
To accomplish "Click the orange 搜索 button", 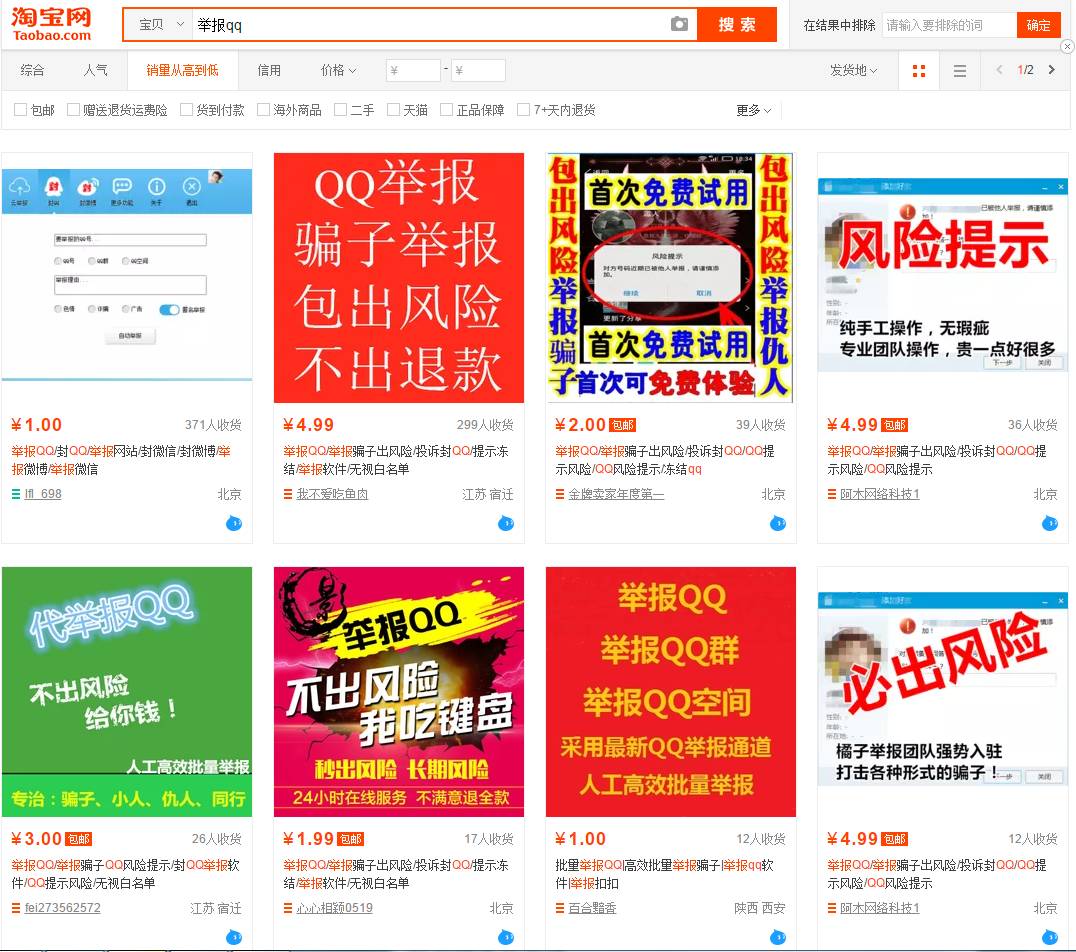I will 737,25.
